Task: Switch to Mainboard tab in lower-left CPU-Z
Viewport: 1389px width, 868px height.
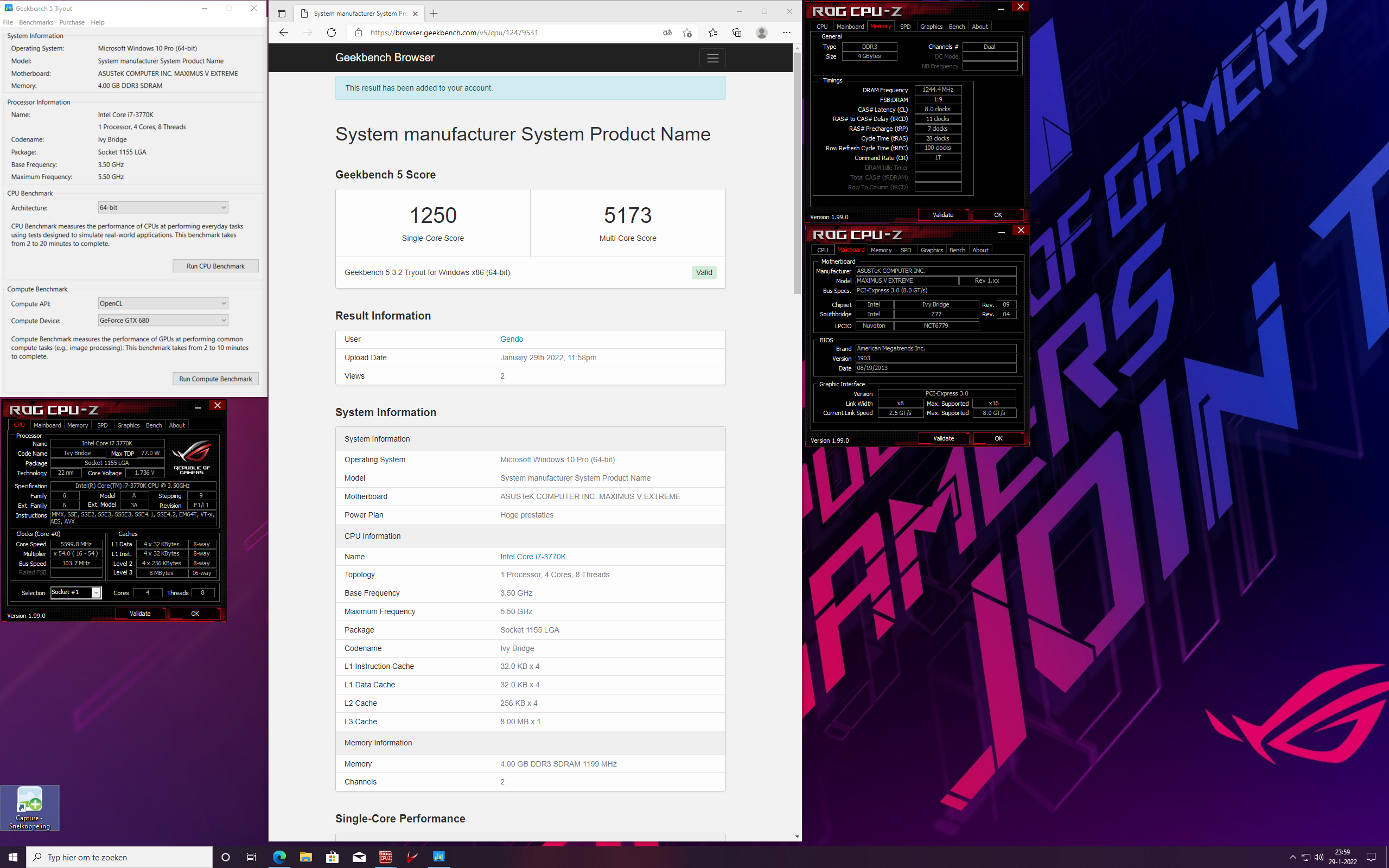Action: tap(47, 425)
